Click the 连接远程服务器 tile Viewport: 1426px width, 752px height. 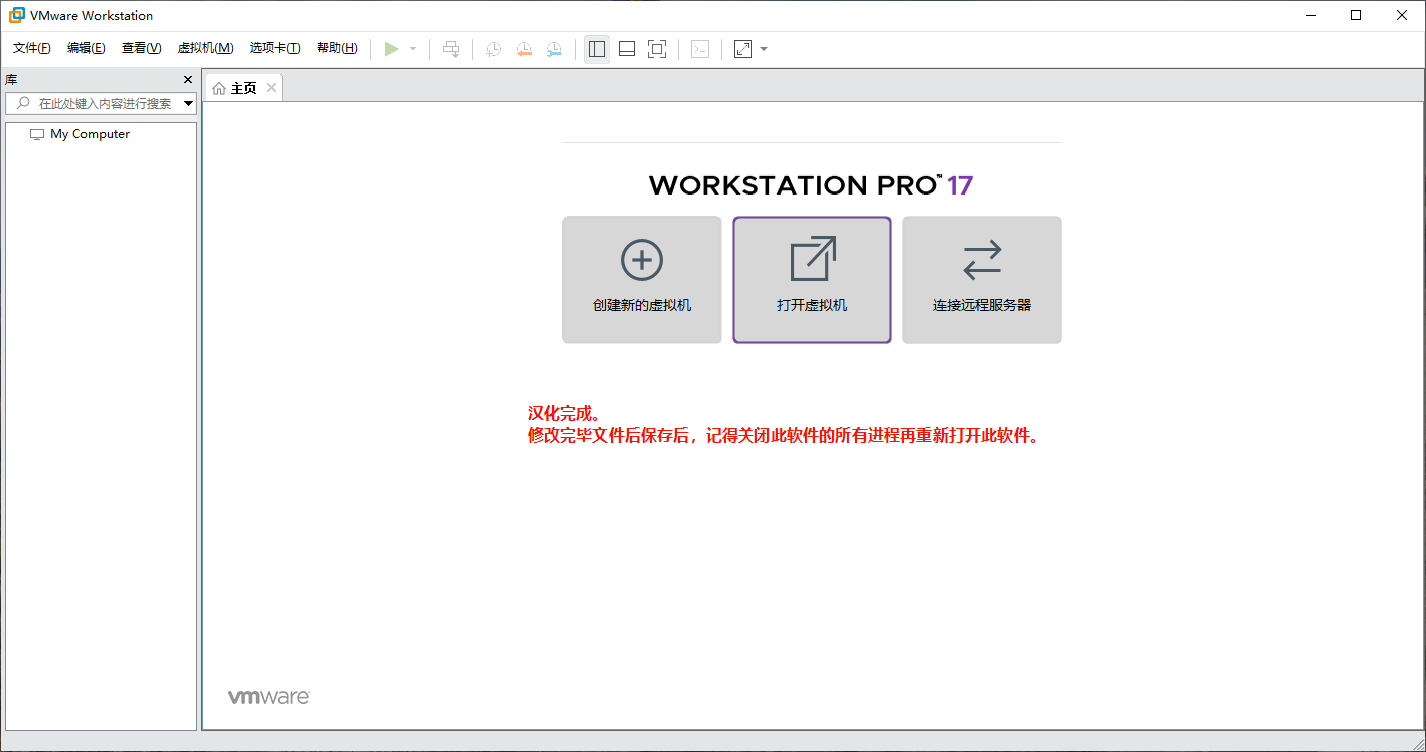pyautogui.click(x=982, y=280)
